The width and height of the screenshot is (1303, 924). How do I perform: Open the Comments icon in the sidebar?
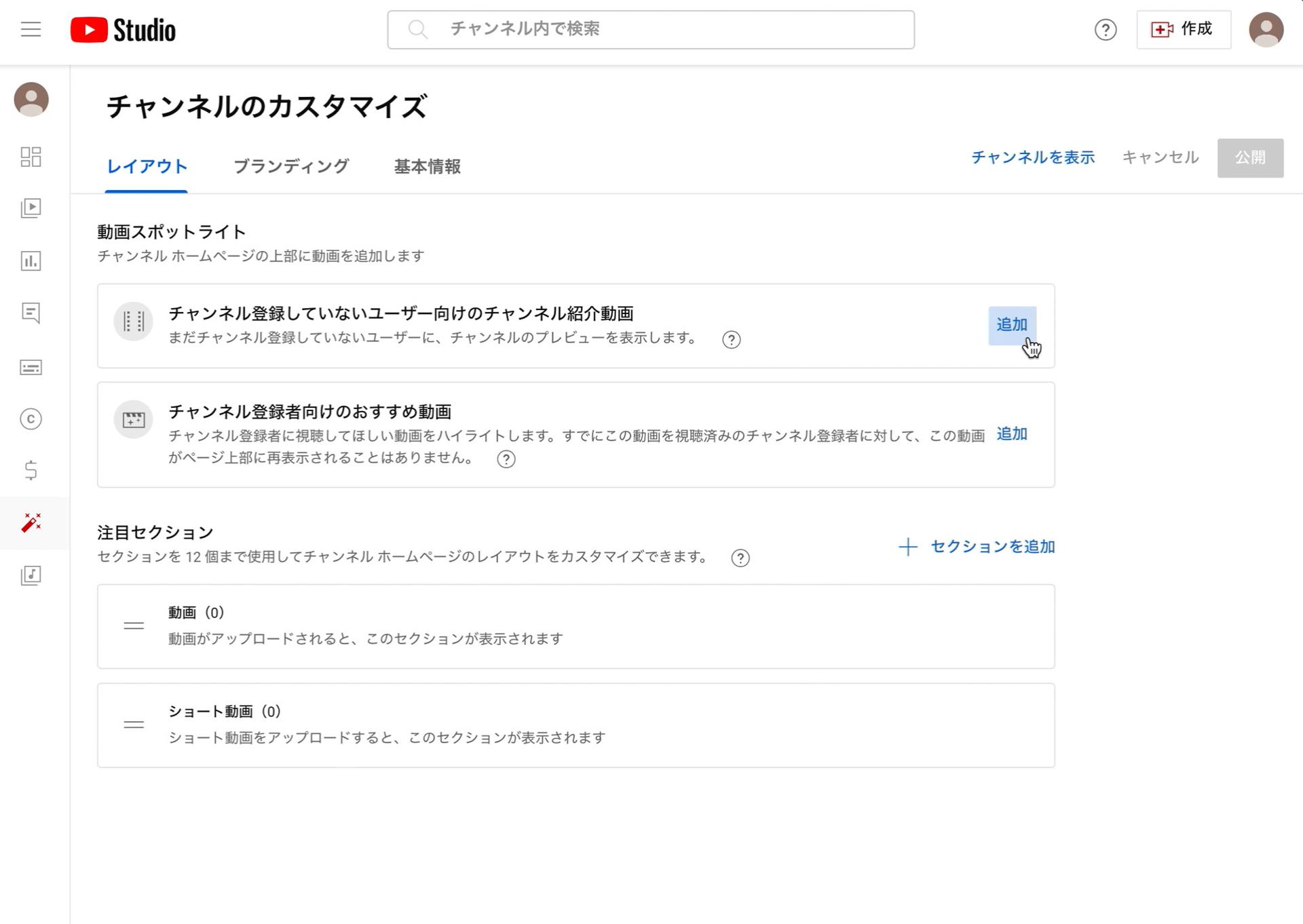coord(31,313)
